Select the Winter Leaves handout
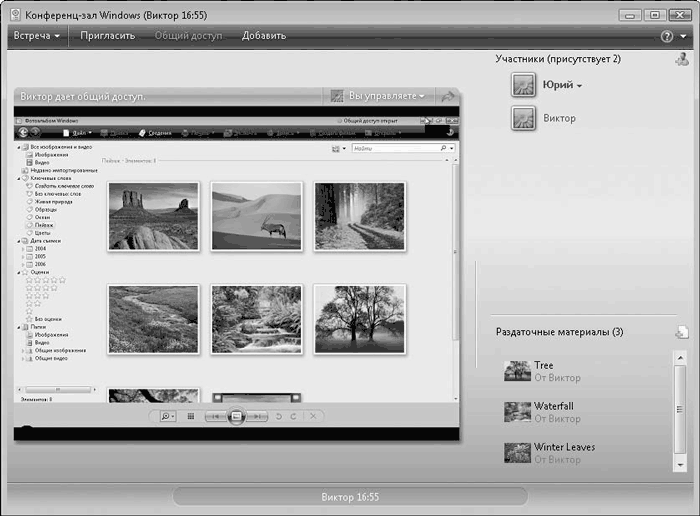Viewport: 700px width, 516px height. (564, 447)
